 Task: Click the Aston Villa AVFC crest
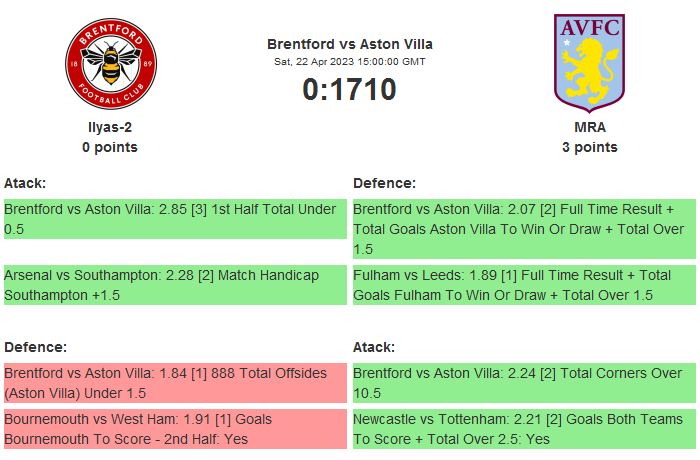(589, 61)
